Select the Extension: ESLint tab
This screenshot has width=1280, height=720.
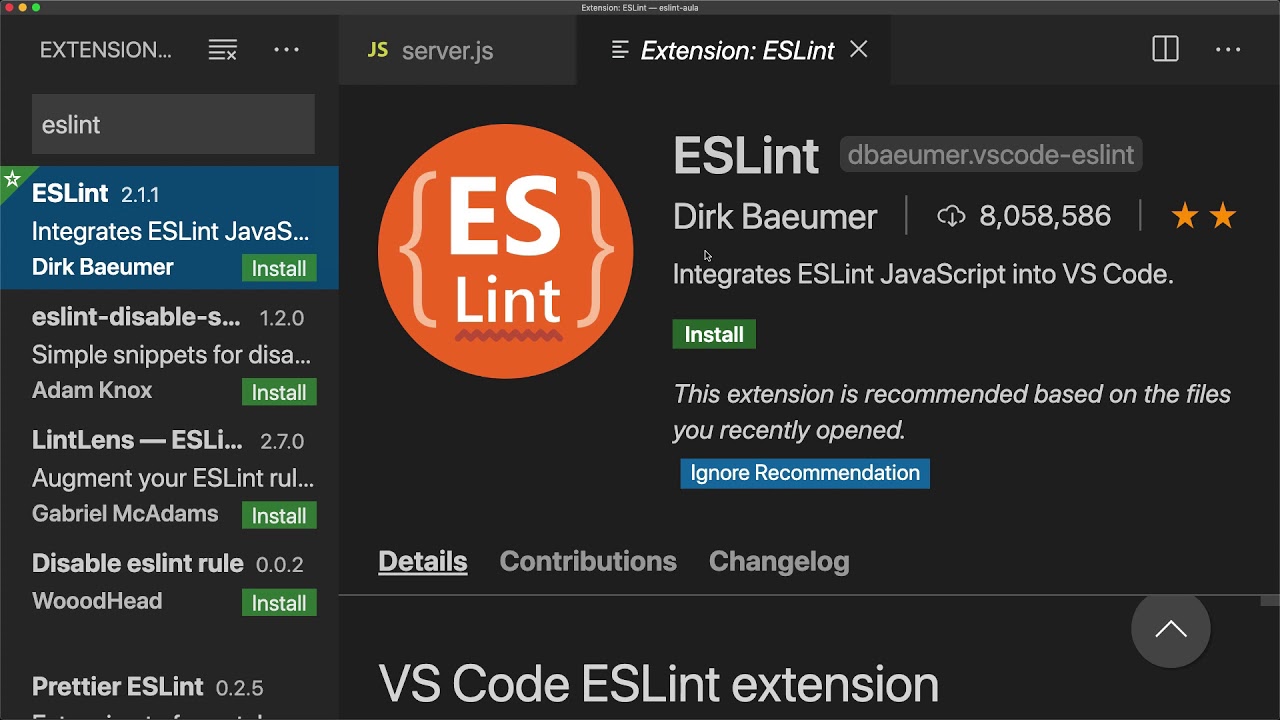click(734, 51)
